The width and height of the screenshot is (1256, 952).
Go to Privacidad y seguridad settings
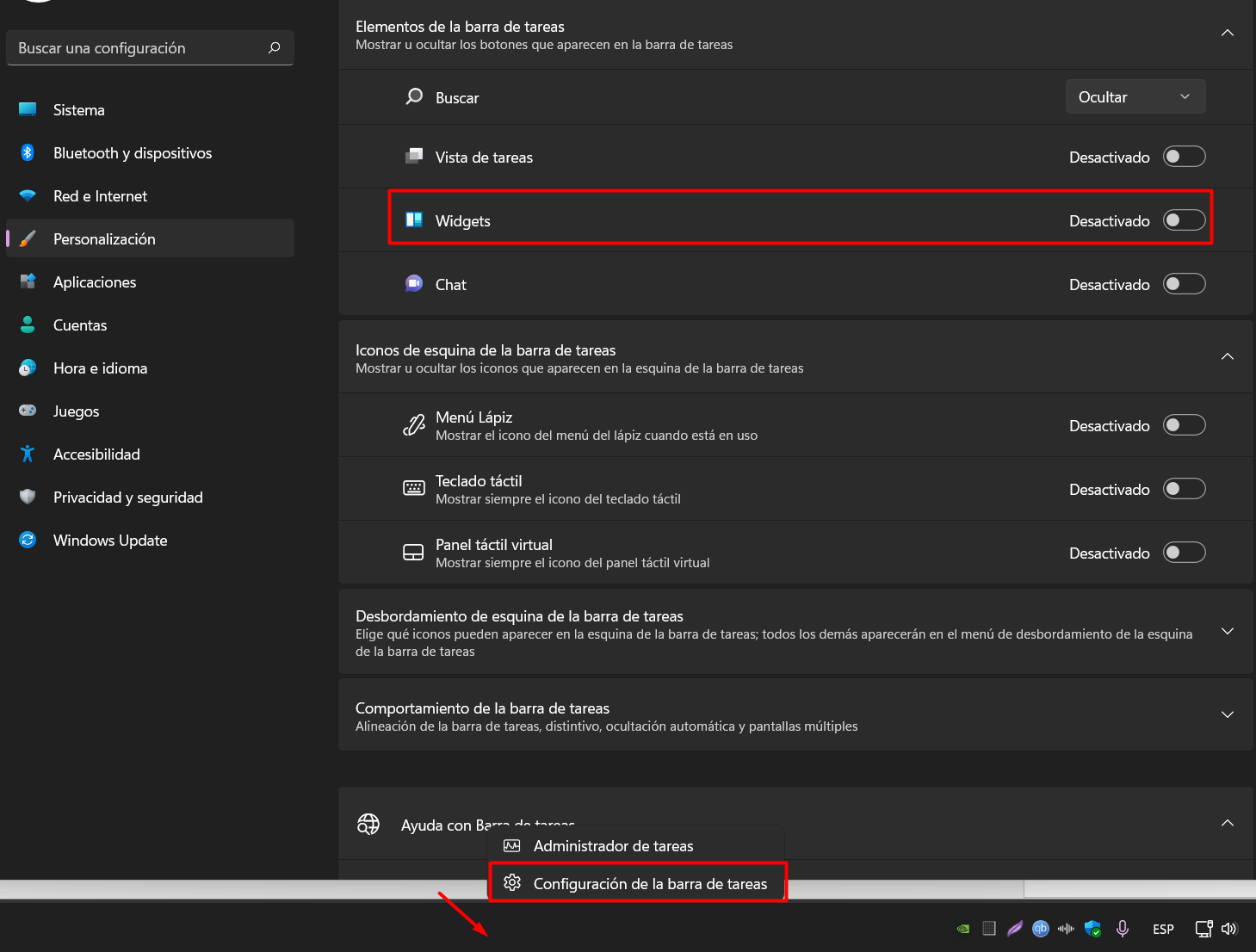pyautogui.click(x=127, y=498)
